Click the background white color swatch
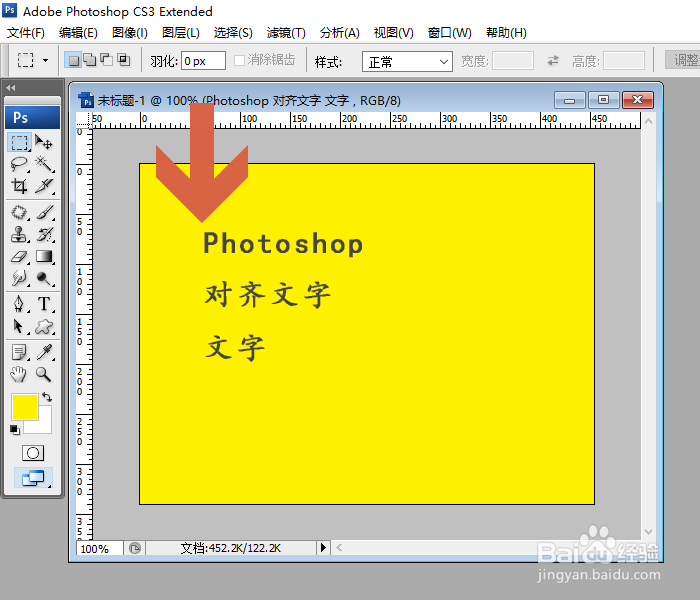Image resolution: width=700 pixels, height=600 pixels. [44, 424]
